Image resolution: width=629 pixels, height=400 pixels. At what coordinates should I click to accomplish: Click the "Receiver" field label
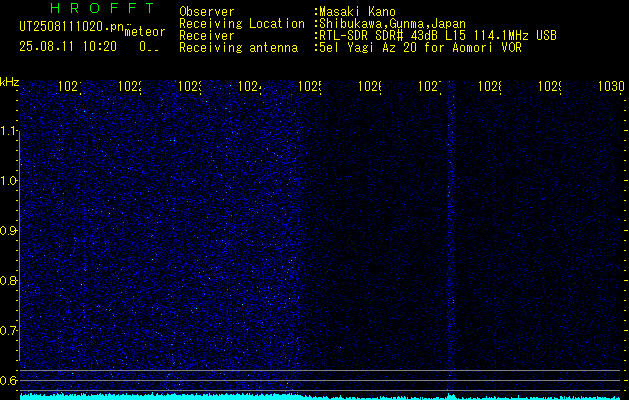(x=207, y=36)
